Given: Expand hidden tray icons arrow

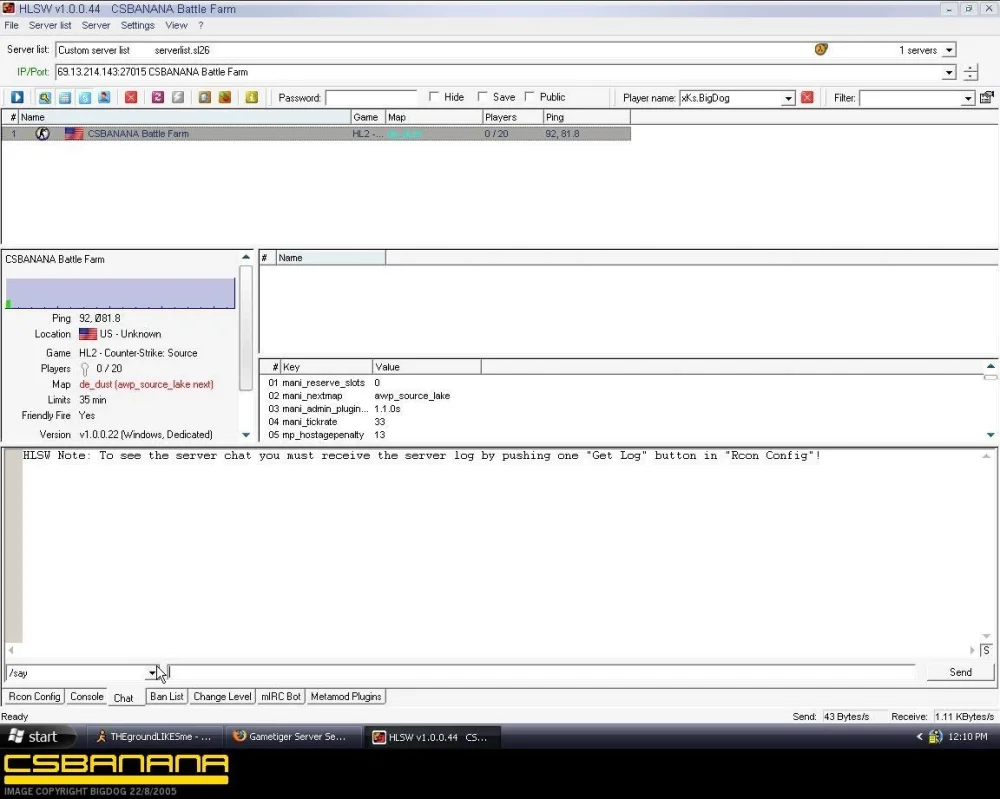Looking at the screenshot, I should (x=919, y=737).
